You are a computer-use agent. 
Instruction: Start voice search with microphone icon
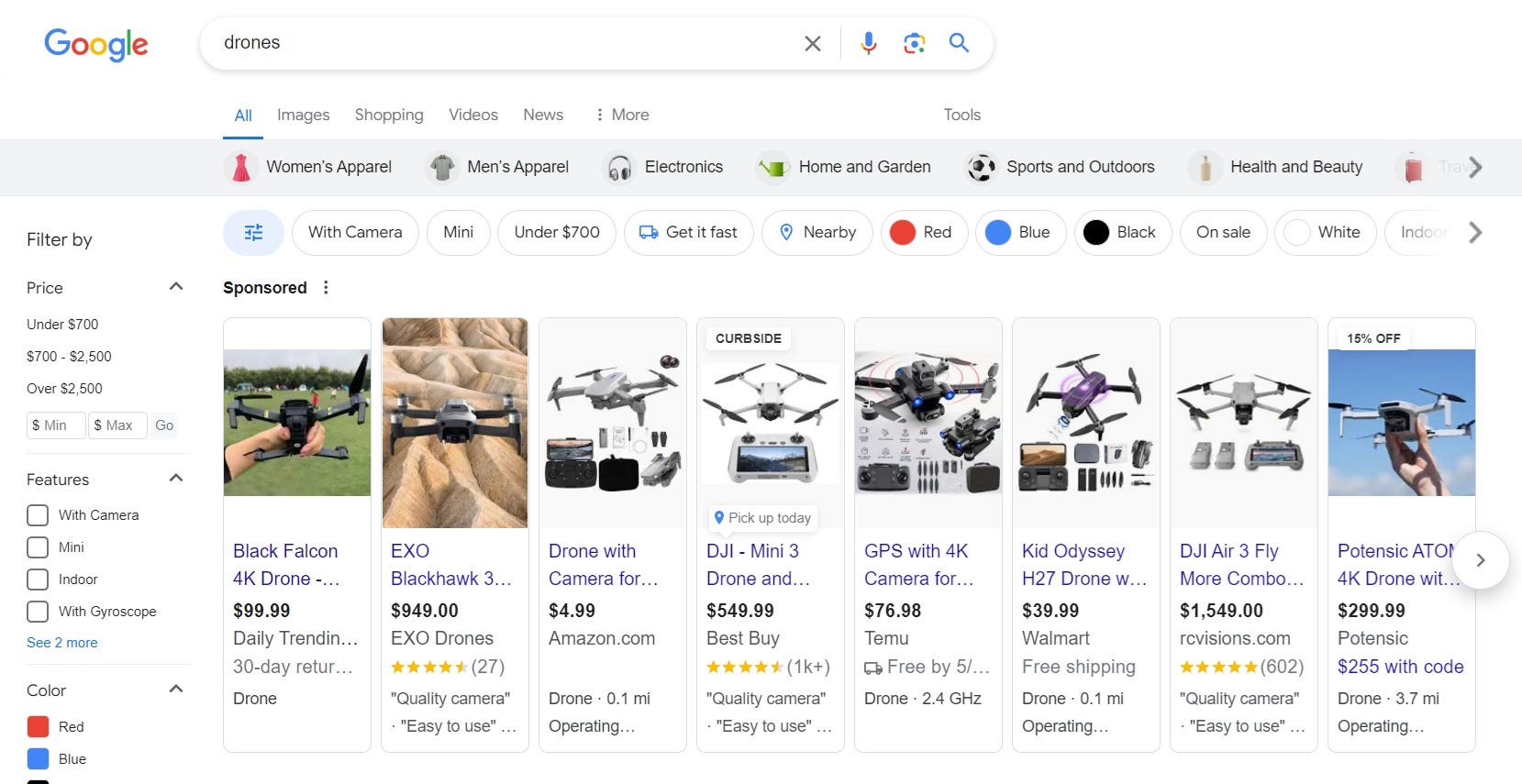pos(869,43)
